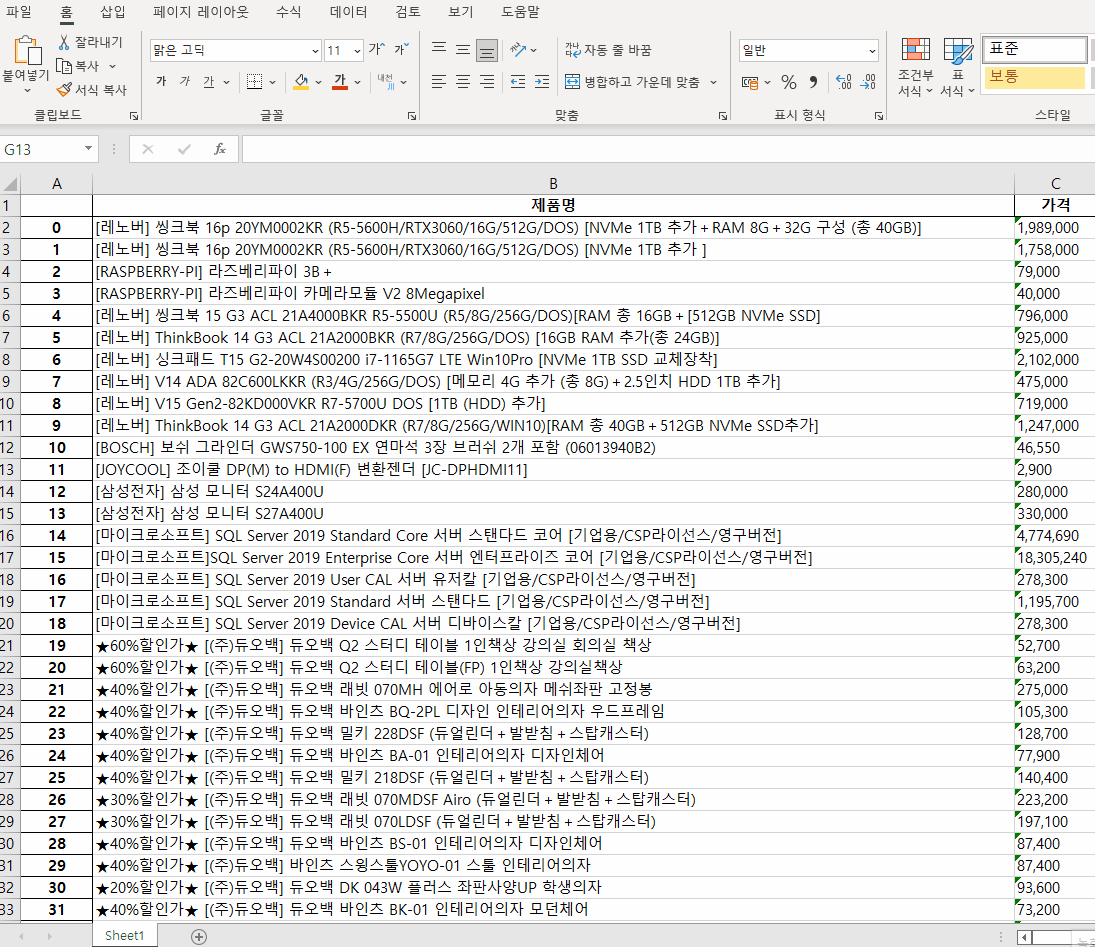Open Merge and Center dropdown arrow

pyautogui.click(x=714, y=82)
